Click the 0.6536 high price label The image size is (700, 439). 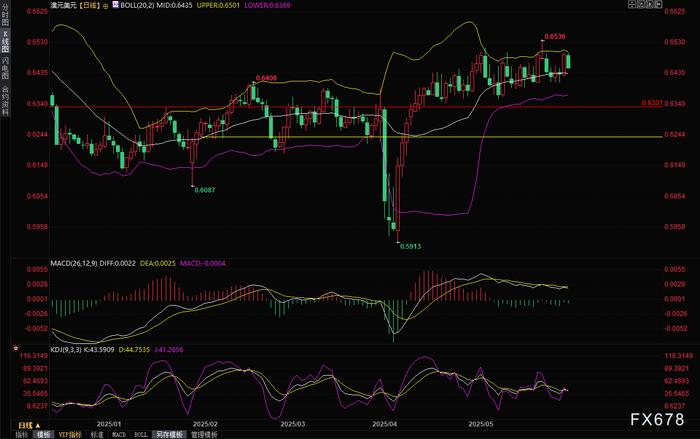555,37
